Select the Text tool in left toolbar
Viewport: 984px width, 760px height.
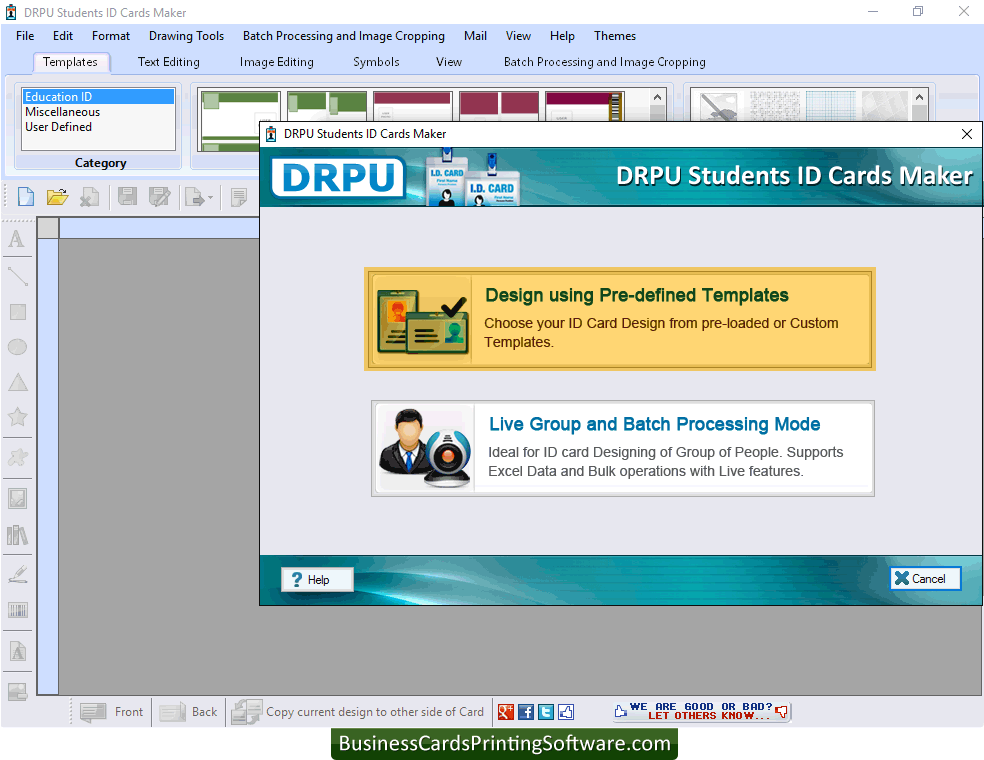[17, 239]
